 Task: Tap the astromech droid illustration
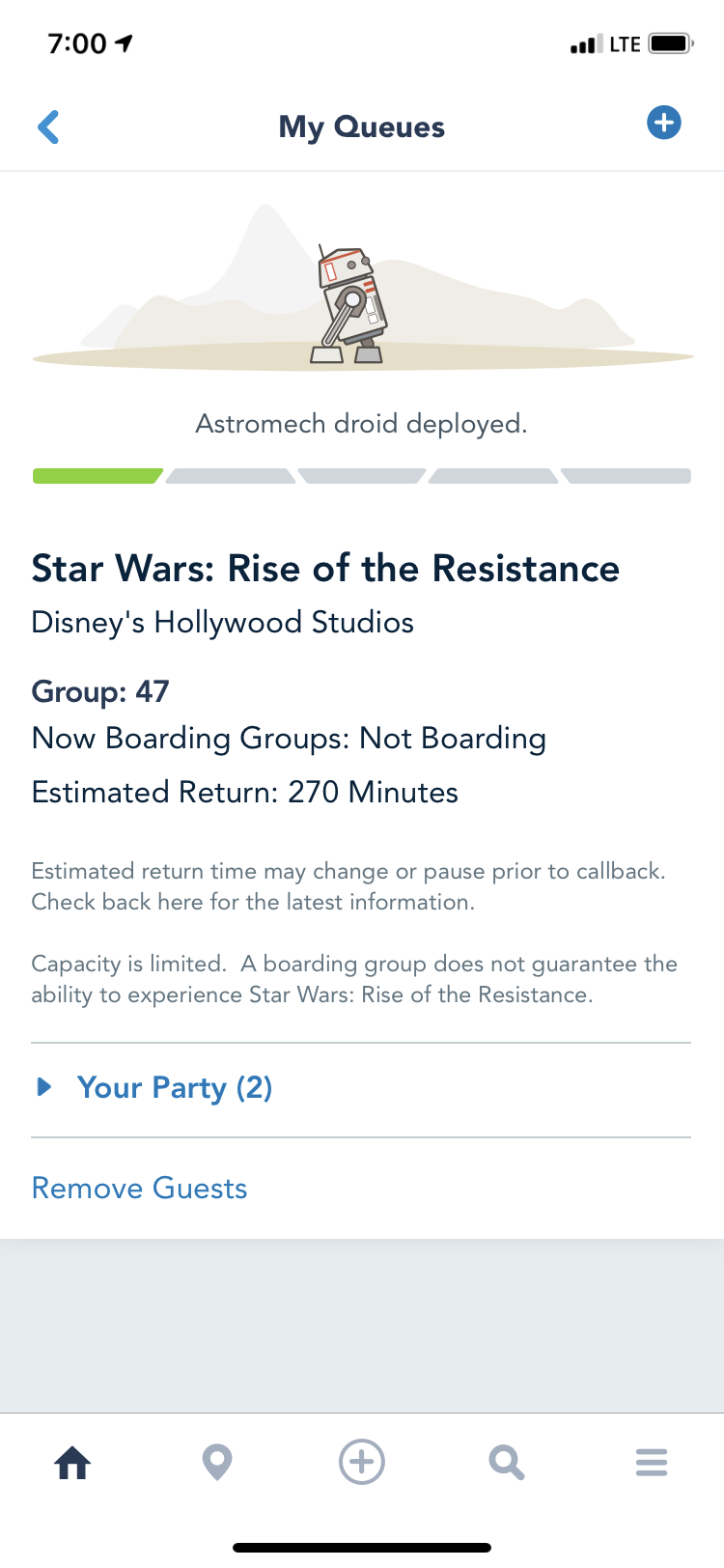[350, 305]
